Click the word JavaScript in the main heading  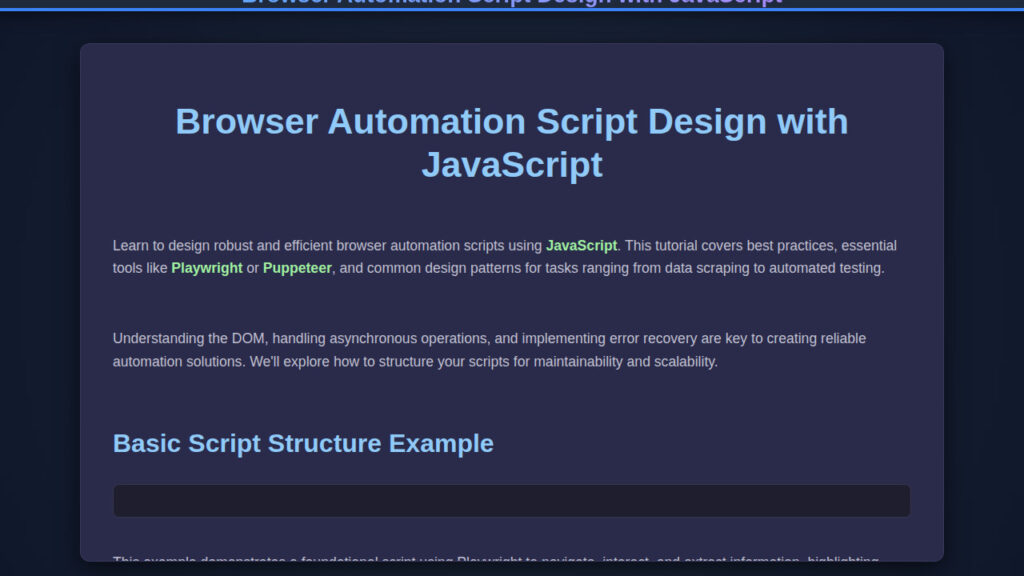tap(512, 164)
